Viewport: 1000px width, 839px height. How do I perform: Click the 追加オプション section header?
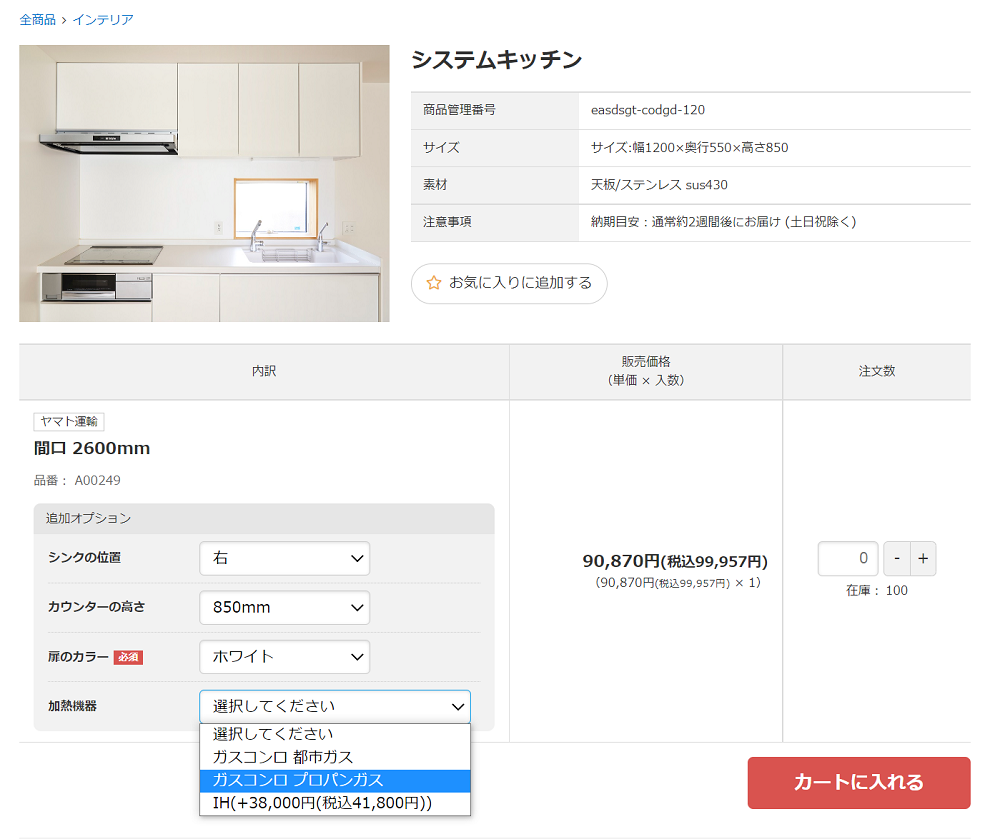pyautogui.click(x=264, y=518)
